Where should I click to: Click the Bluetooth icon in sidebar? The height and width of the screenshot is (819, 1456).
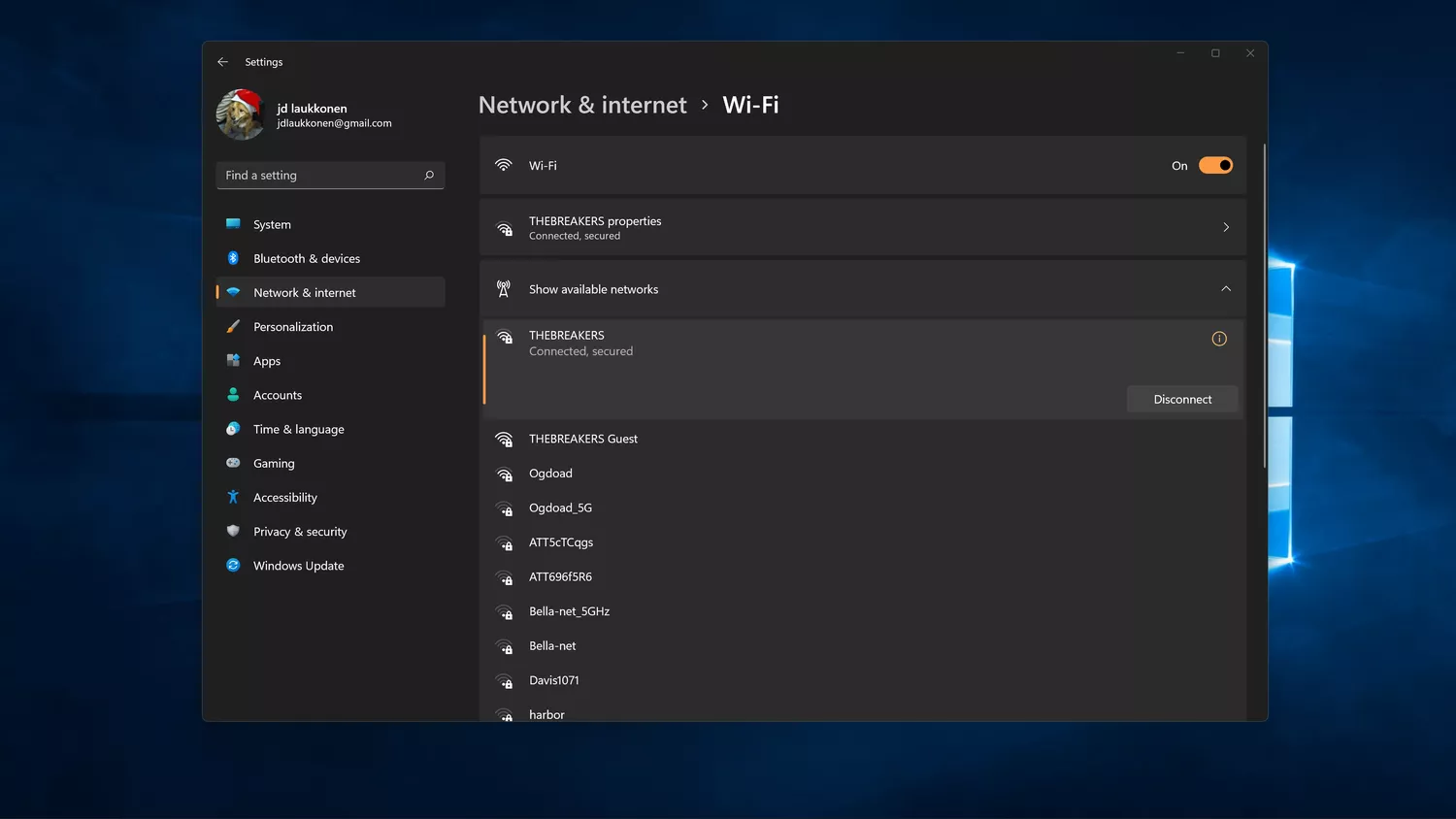pyautogui.click(x=233, y=258)
